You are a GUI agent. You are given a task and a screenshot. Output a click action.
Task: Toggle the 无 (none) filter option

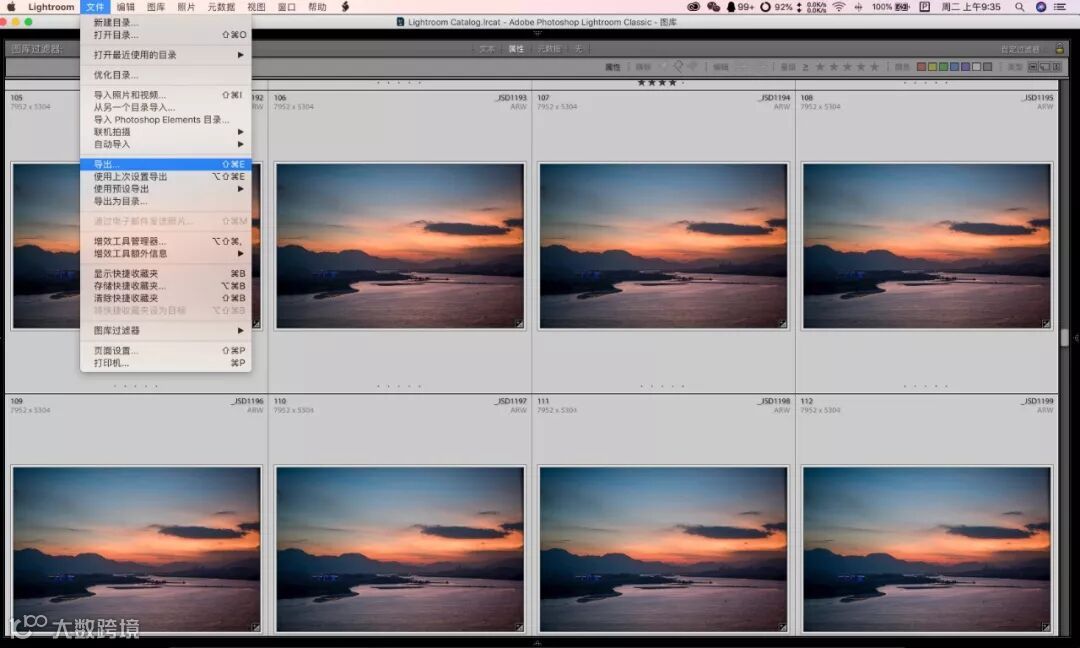[577, 48]
